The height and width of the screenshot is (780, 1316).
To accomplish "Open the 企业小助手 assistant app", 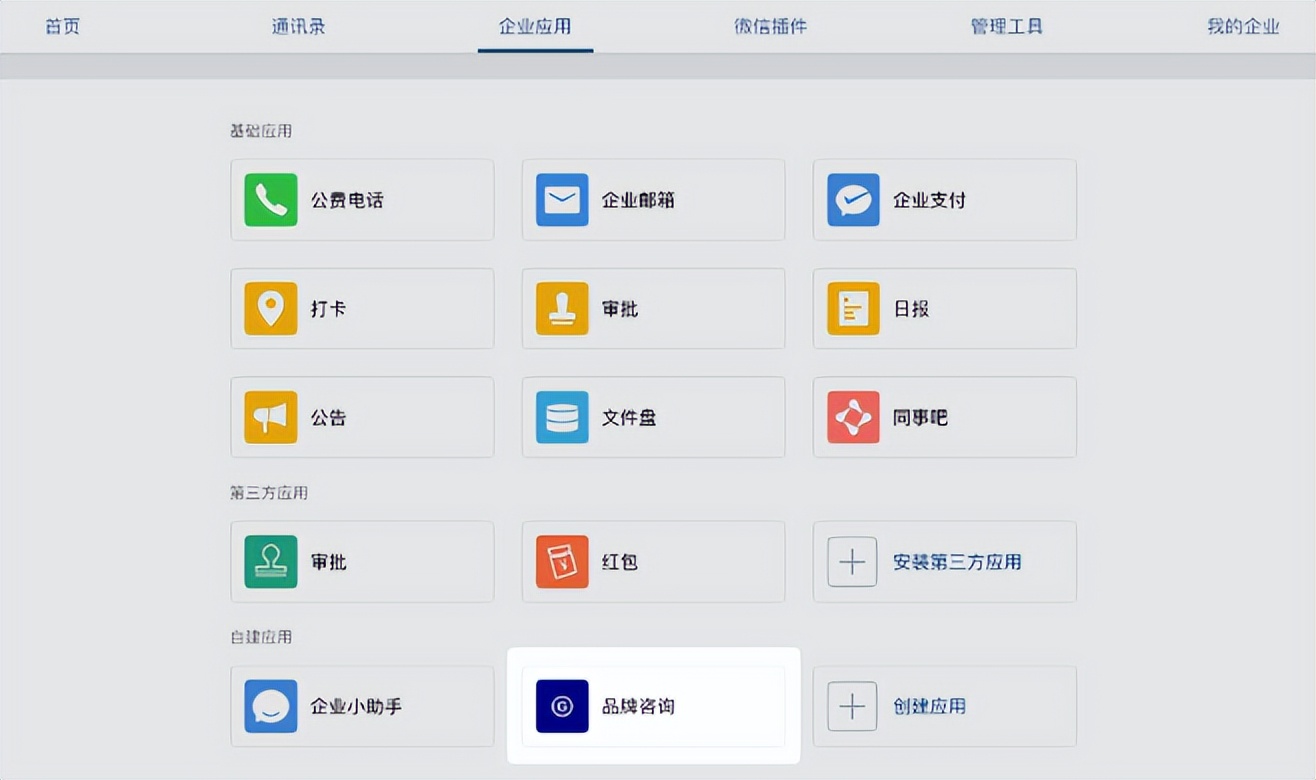I will [x=362, y=706].
